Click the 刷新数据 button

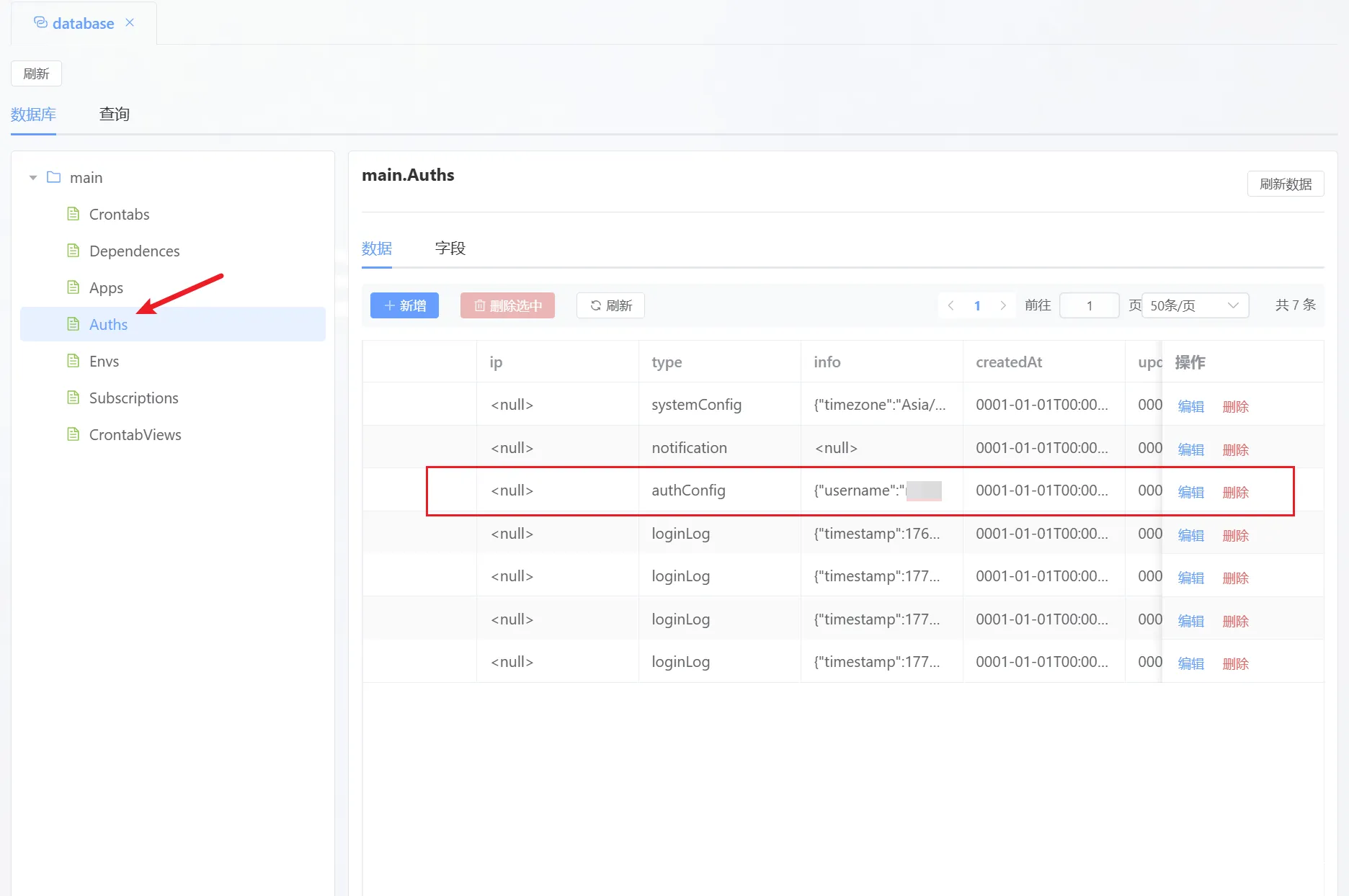tap(1285, 184)
